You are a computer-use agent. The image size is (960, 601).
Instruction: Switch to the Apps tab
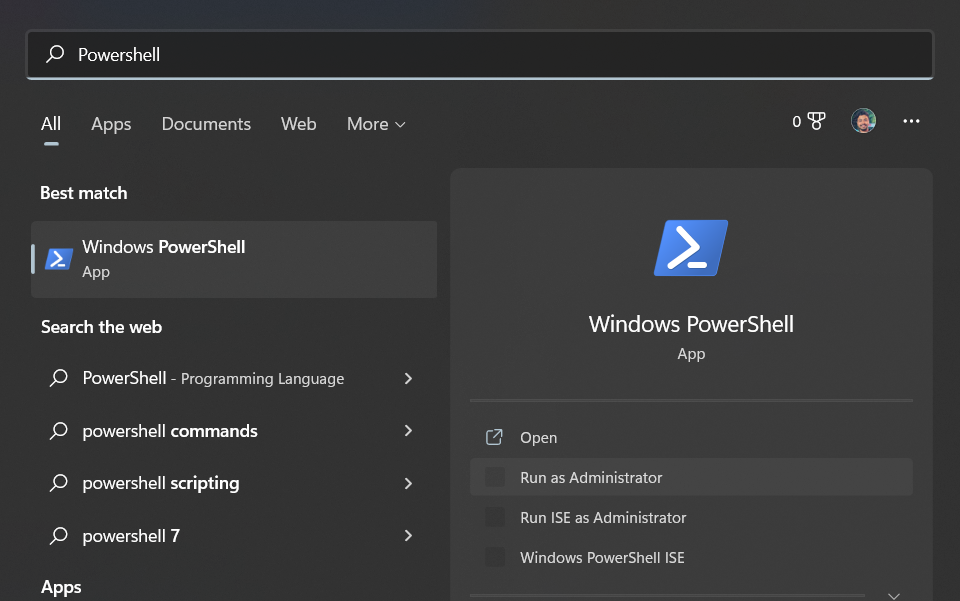[111, 124]
